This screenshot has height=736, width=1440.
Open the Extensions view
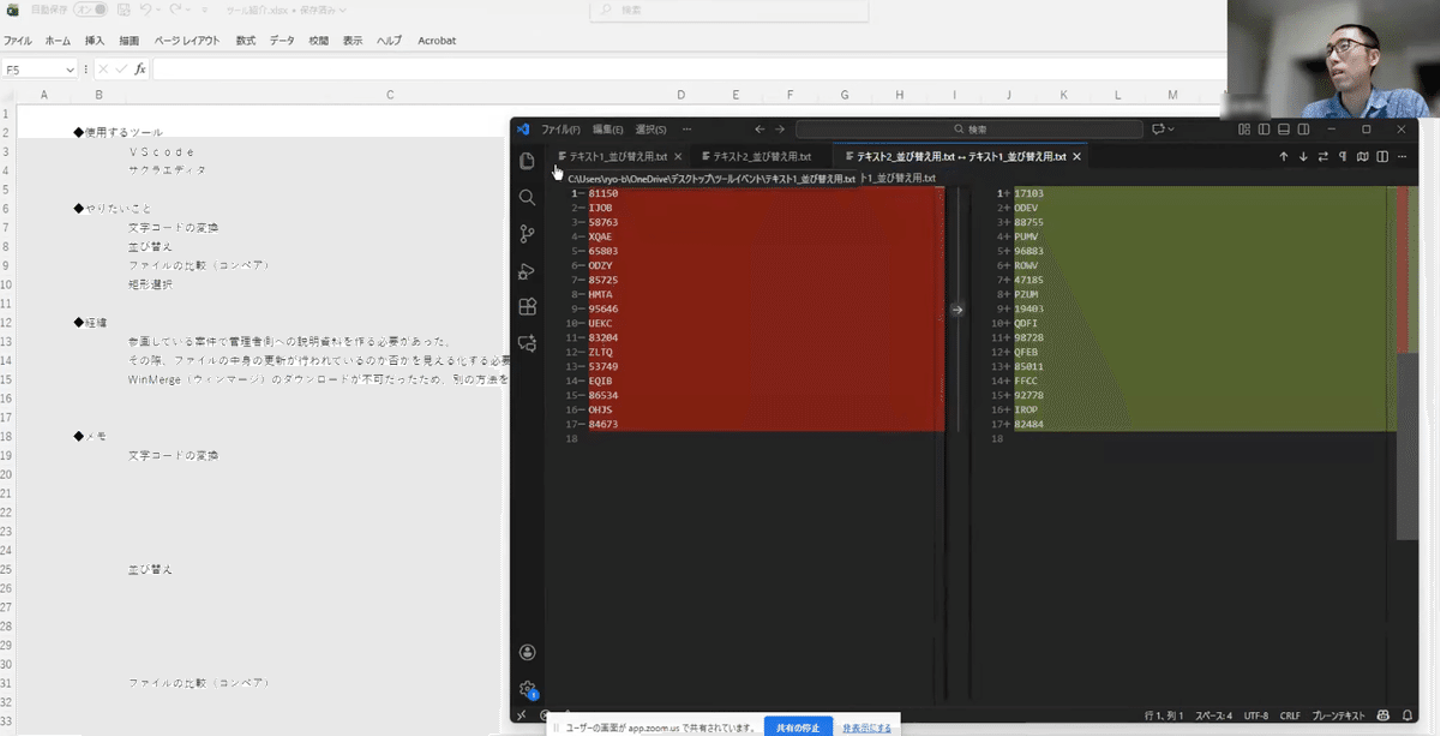527,307
